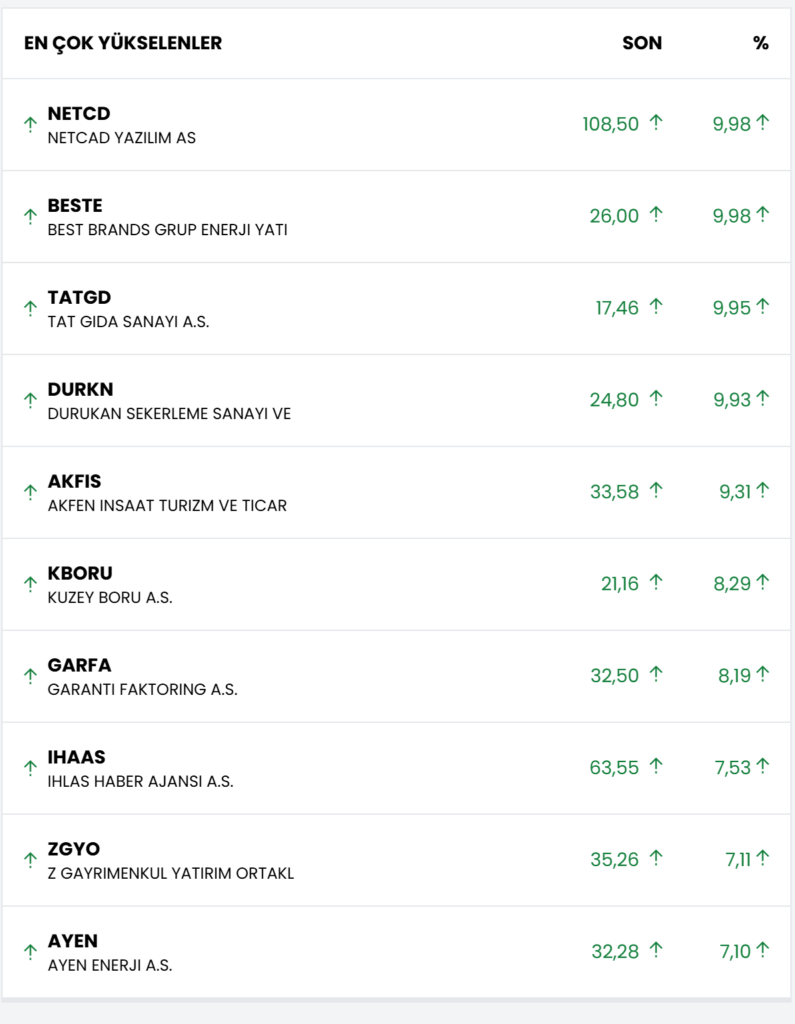Click the up arrow beside KBORU ticker

(x=30, y=585)
